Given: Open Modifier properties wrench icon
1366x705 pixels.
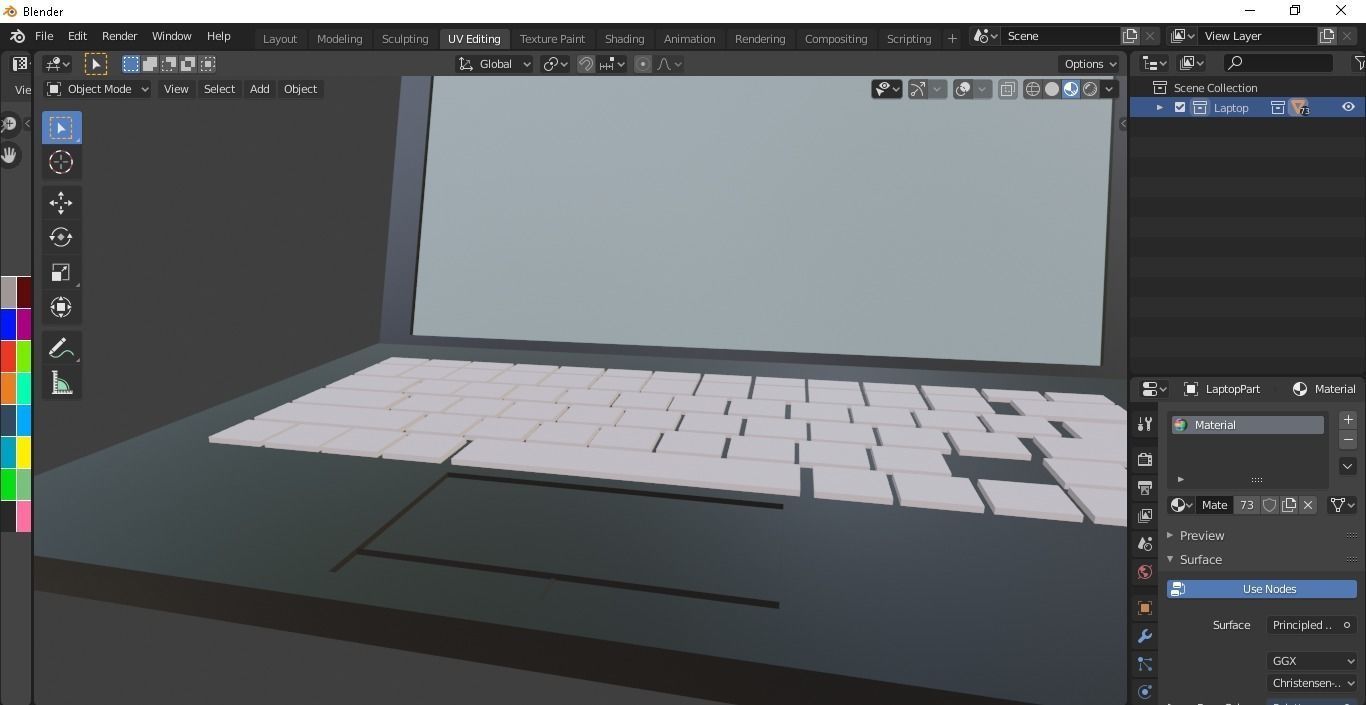Looking at the screenshot, I should tap(1145, 636).
